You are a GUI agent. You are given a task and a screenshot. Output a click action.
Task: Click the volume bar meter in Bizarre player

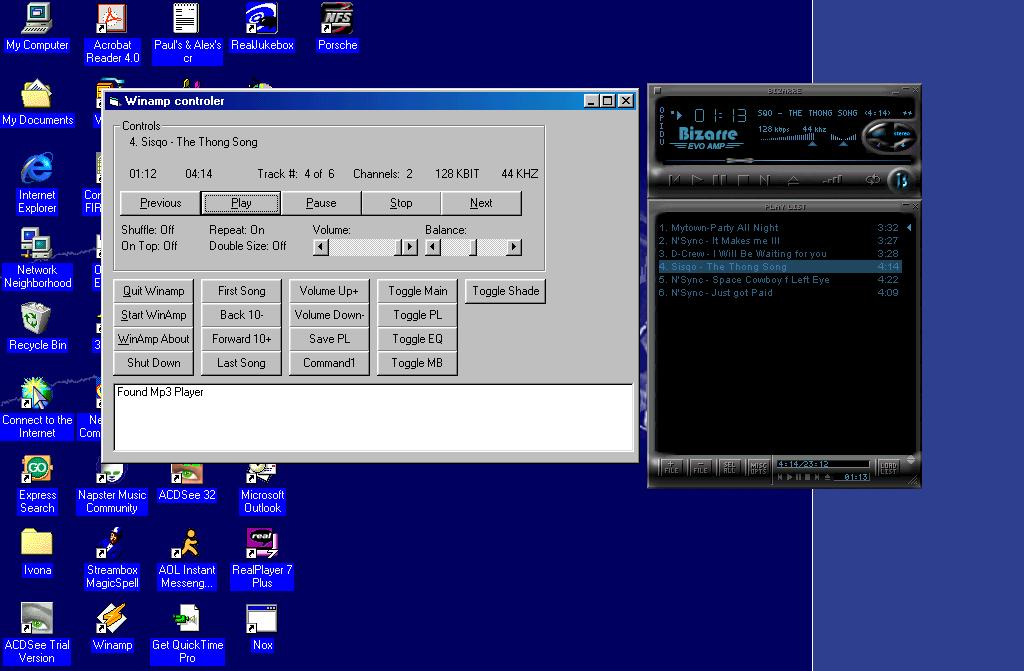[x=788, y=137]
